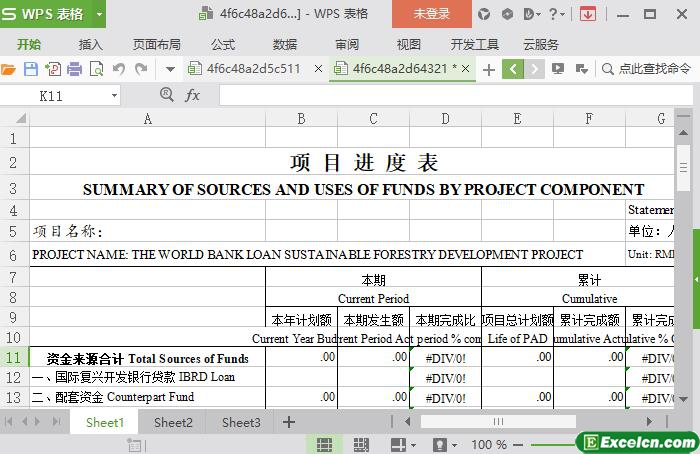Click the open folder icon
This screenshot has height=454, width=700.
tap(9, 69)
